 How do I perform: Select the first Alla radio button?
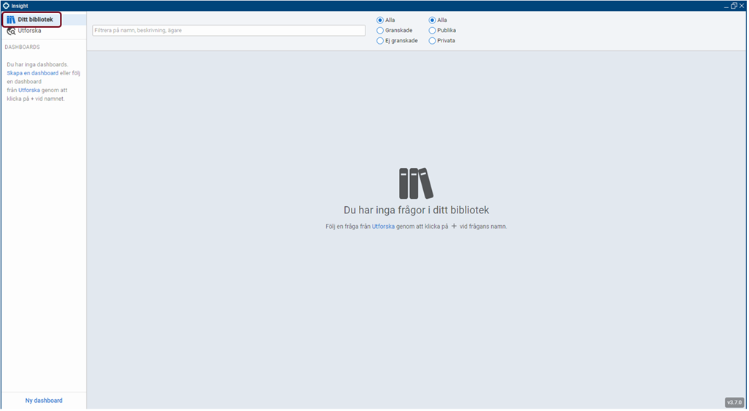point(380,20)
